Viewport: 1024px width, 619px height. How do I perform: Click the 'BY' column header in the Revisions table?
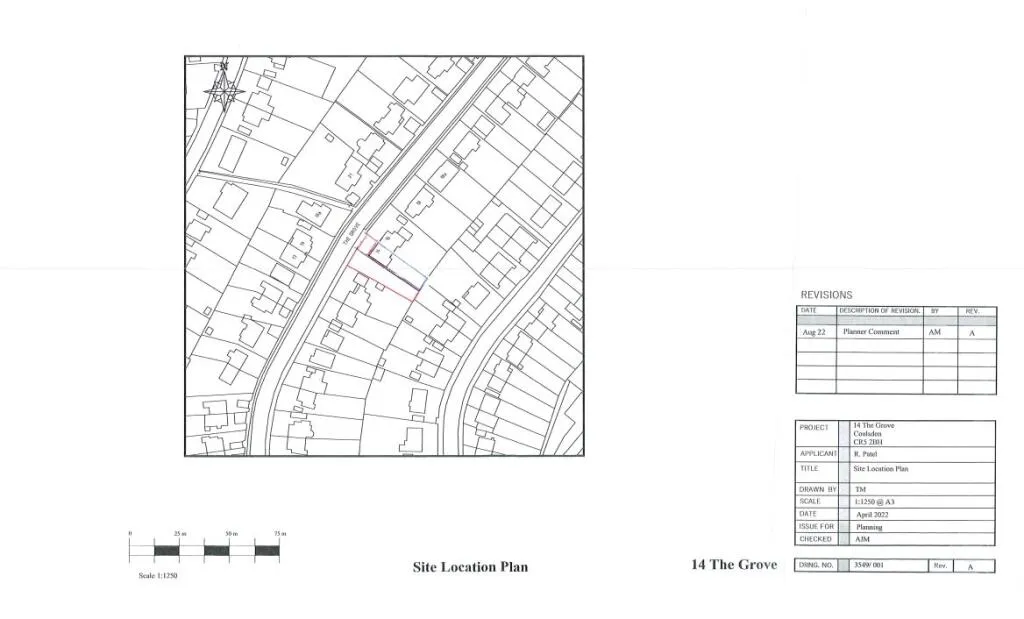(x=935, y=311)
